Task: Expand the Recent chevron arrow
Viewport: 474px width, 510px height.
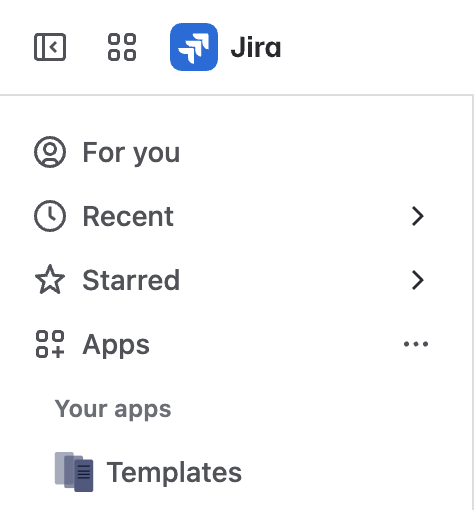Action: pyautogui.click(x=417, y=216)
